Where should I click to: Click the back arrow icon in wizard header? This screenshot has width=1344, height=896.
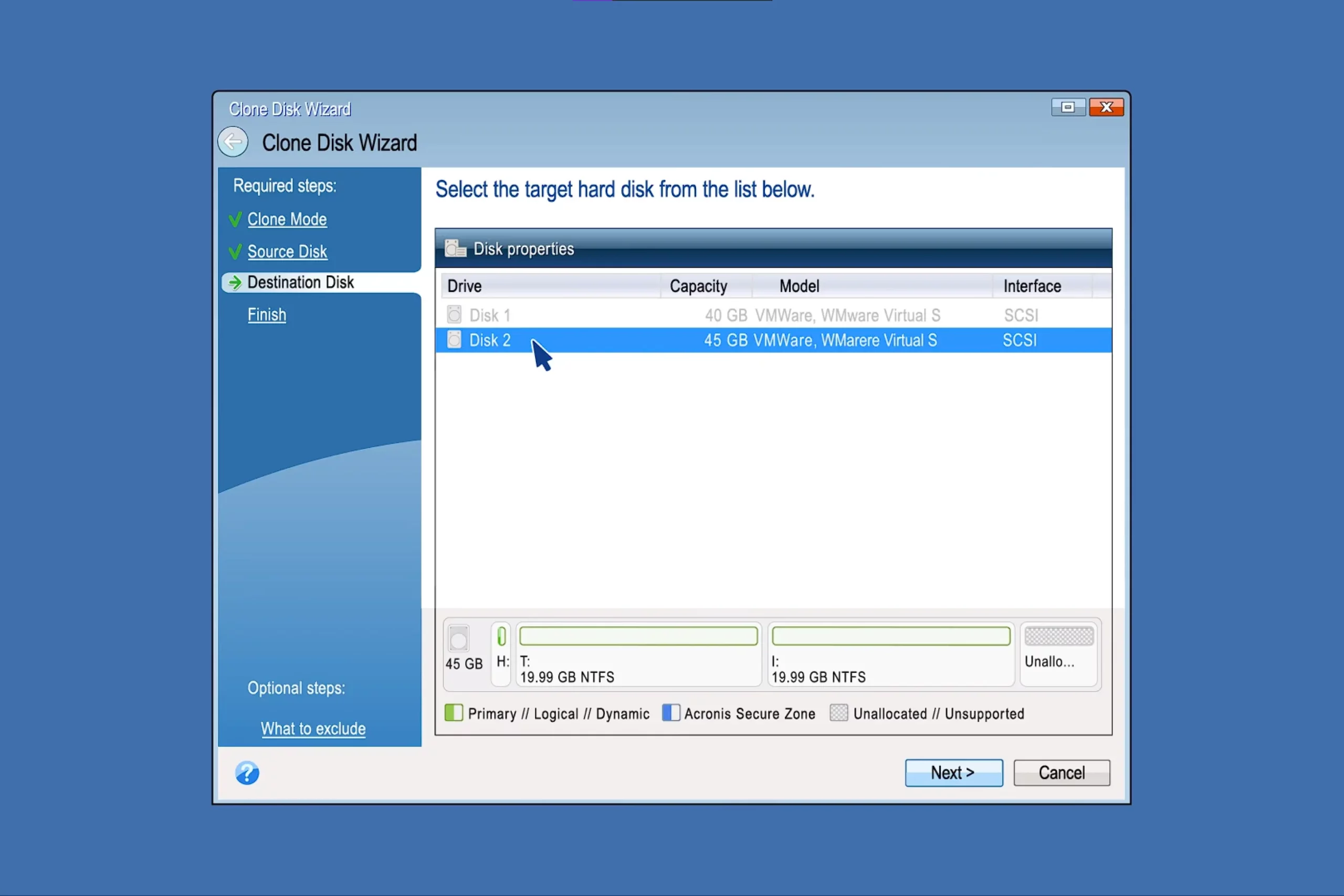pyautogui.click(x=233, y=142)
